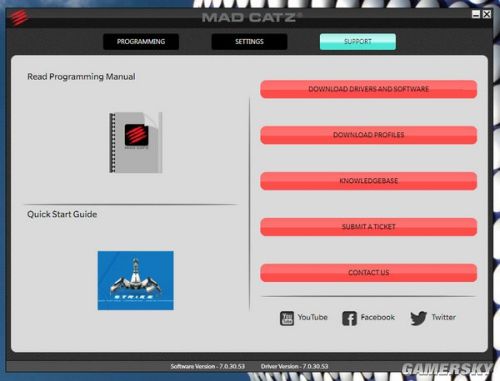Close the Mad Catz window
Viewport: 500px width, 381px height.
point(487,14)
